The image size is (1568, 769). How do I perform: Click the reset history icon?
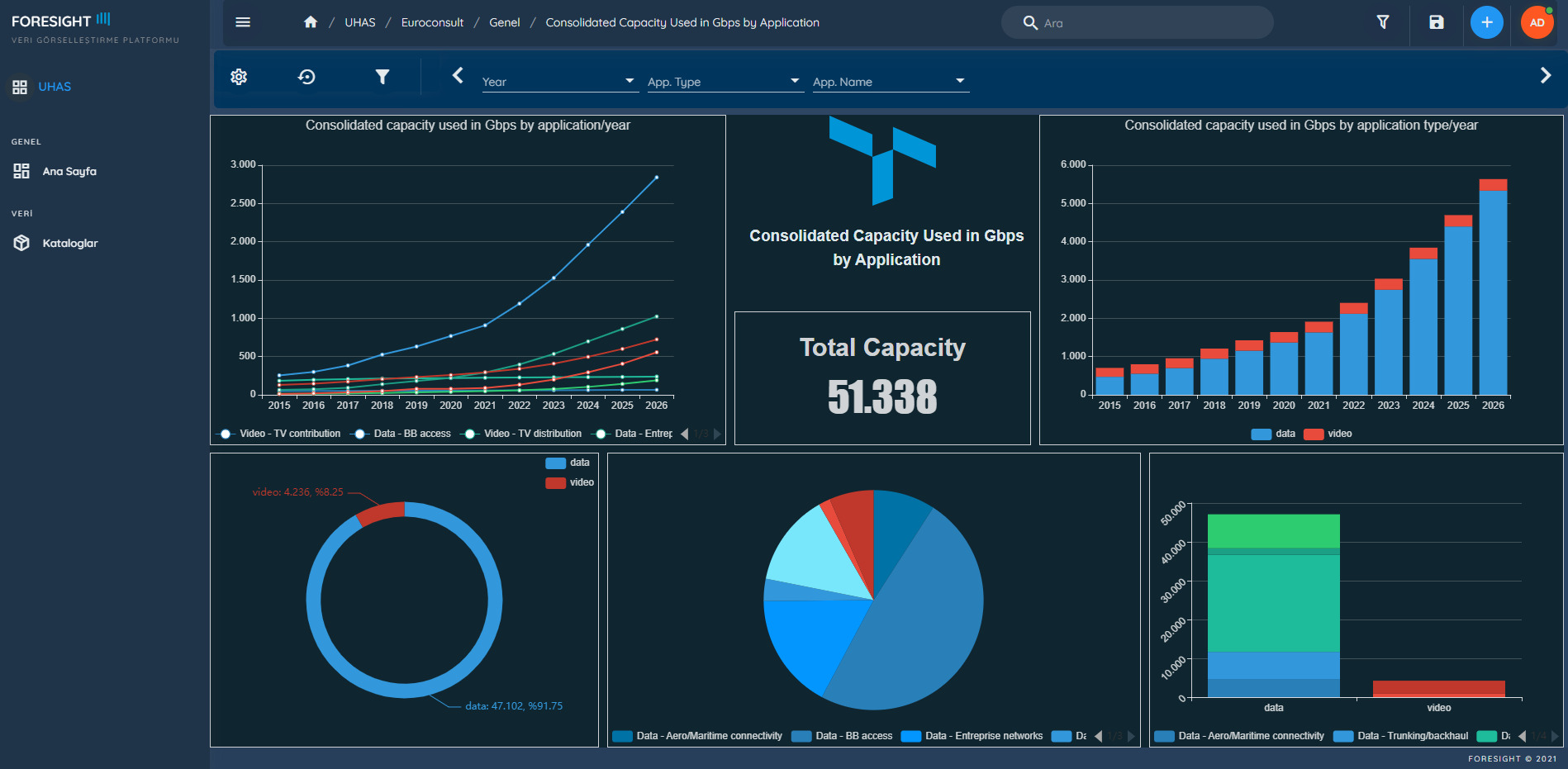coord(306,77)
